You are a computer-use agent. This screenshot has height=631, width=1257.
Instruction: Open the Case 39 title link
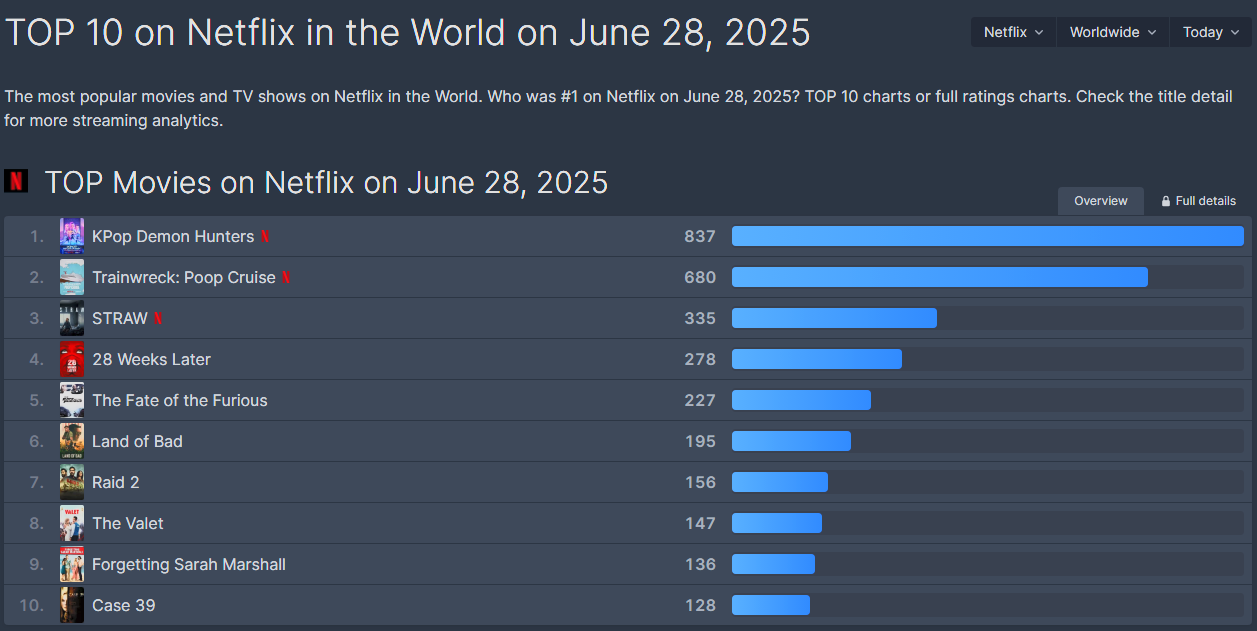pyautogui.click(x=123, y=605)
